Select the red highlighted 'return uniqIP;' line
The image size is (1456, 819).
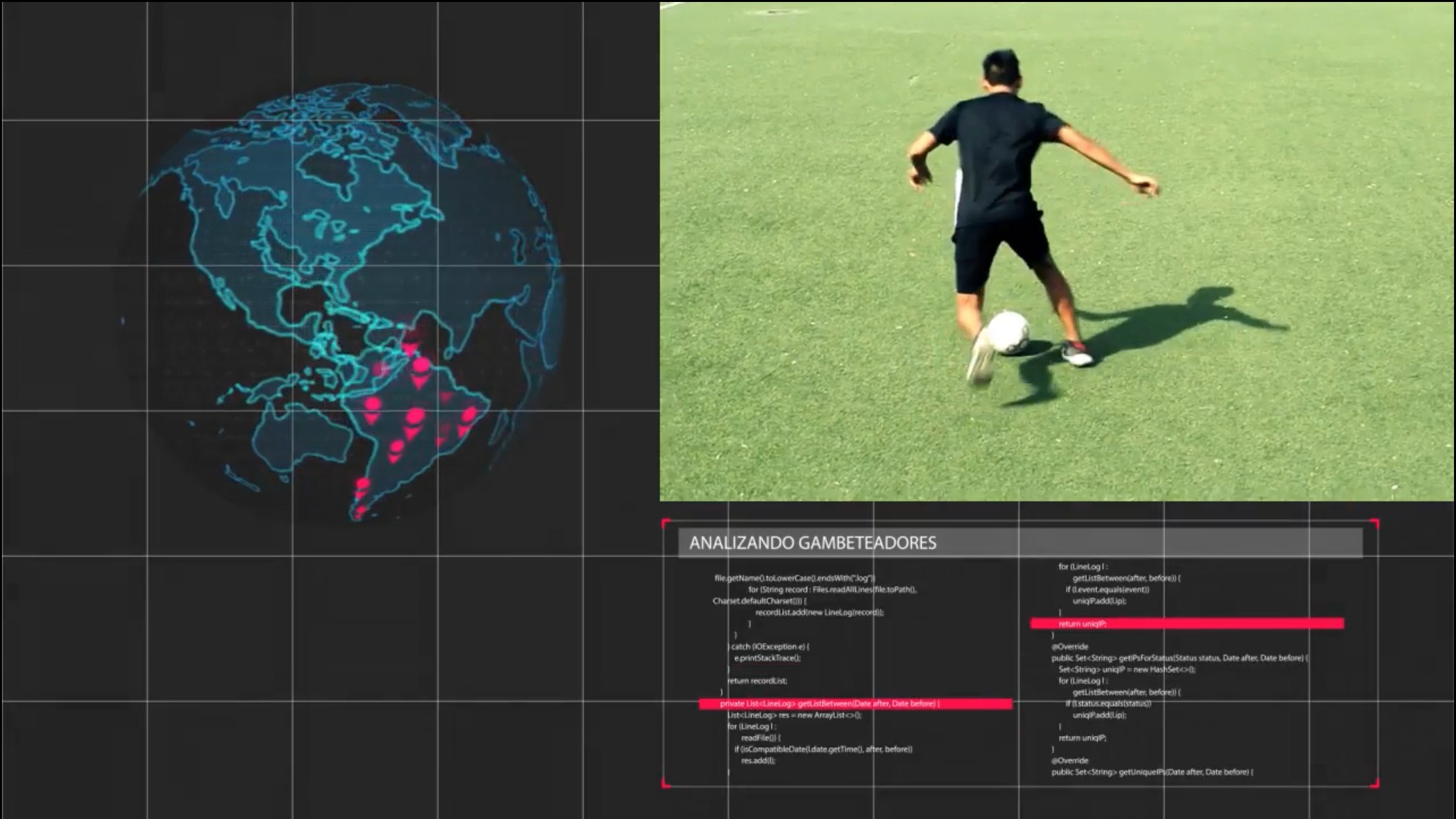click(x=1187, y=623)
